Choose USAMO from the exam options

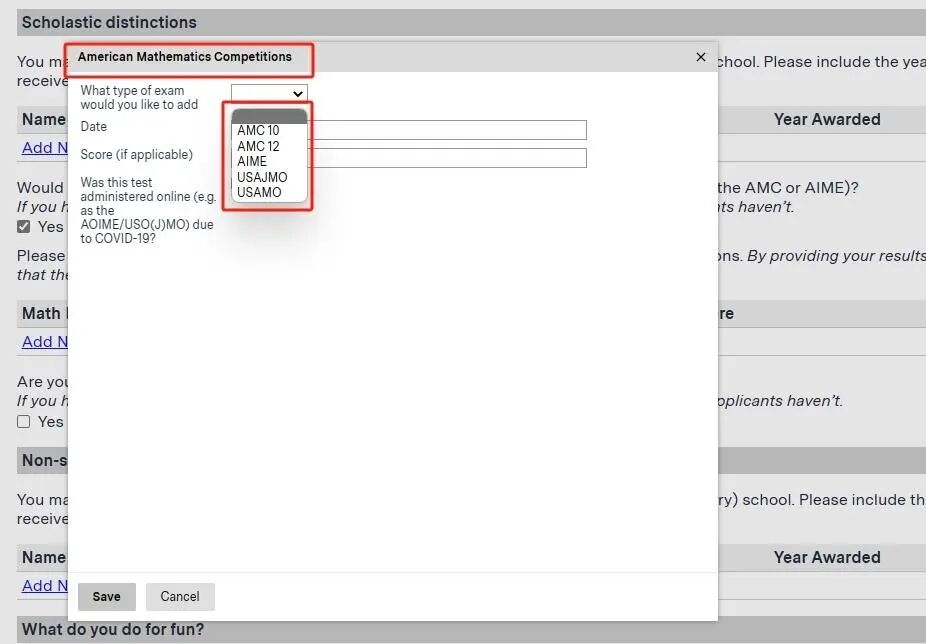[259, 192]
